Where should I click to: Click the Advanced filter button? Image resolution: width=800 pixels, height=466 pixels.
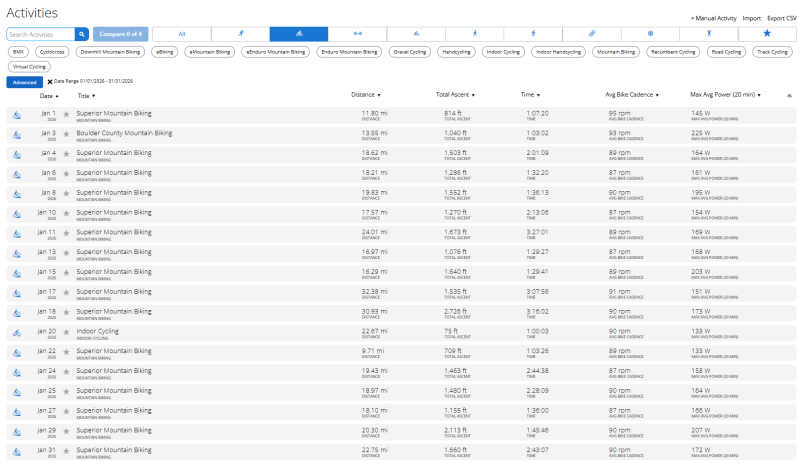coord(24,82)
